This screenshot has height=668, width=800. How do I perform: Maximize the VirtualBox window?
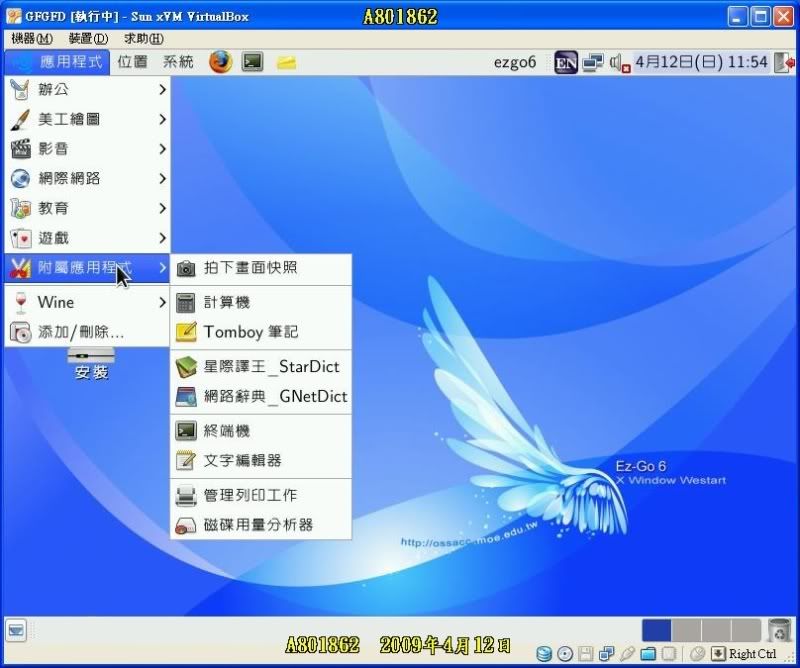[x=760, y=17]
